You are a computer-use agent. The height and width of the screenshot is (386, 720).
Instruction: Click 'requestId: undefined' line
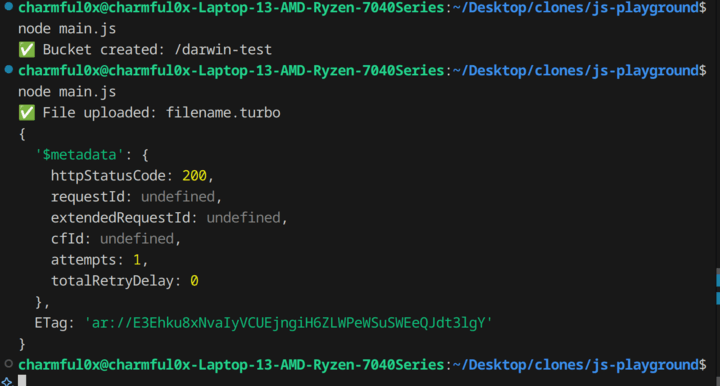[x=136, y=196]
